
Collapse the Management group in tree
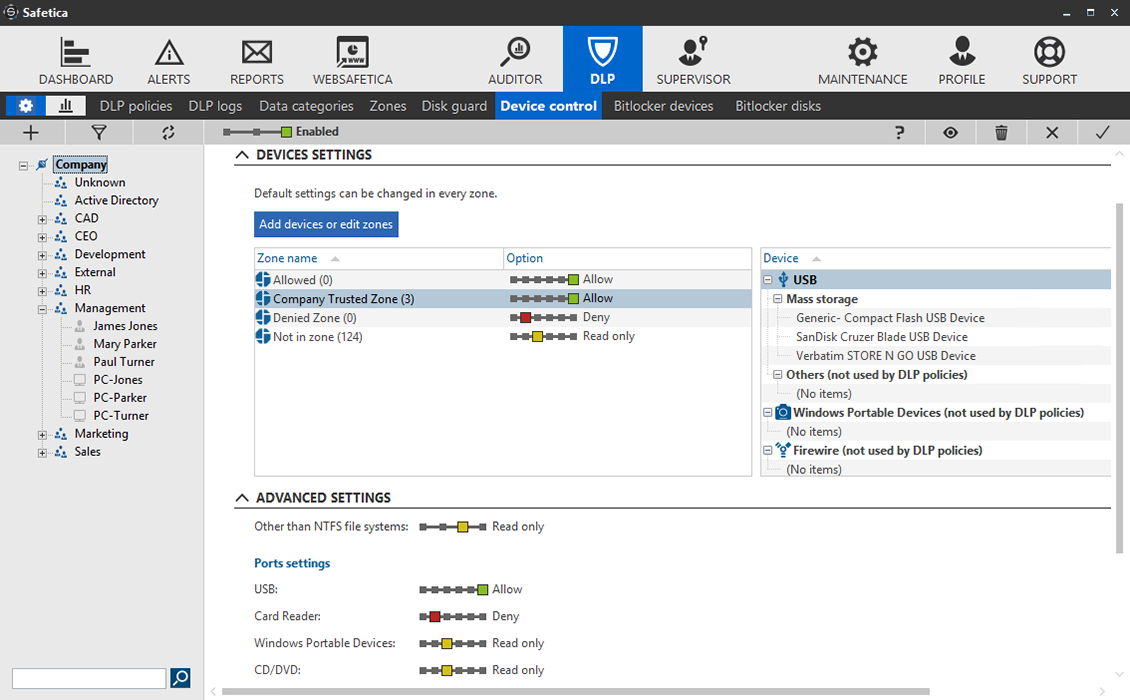(x=43, y=308)
